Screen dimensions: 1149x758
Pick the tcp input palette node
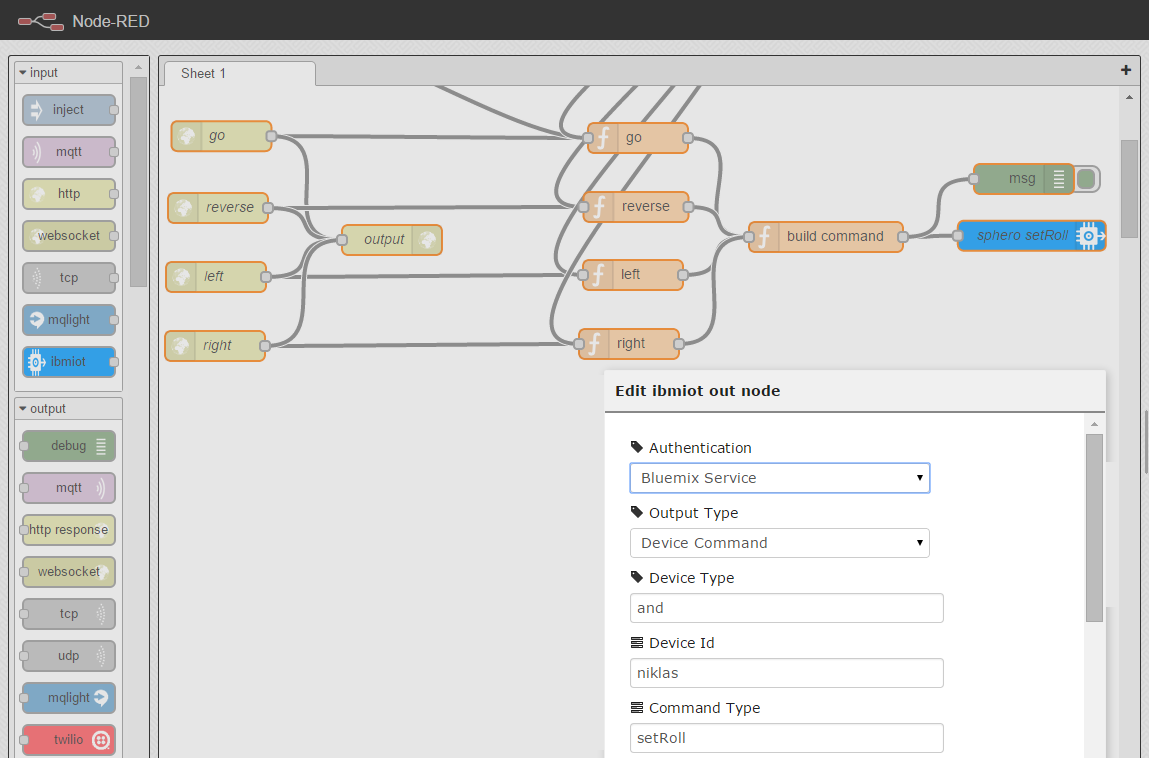[x=69, y=278]
